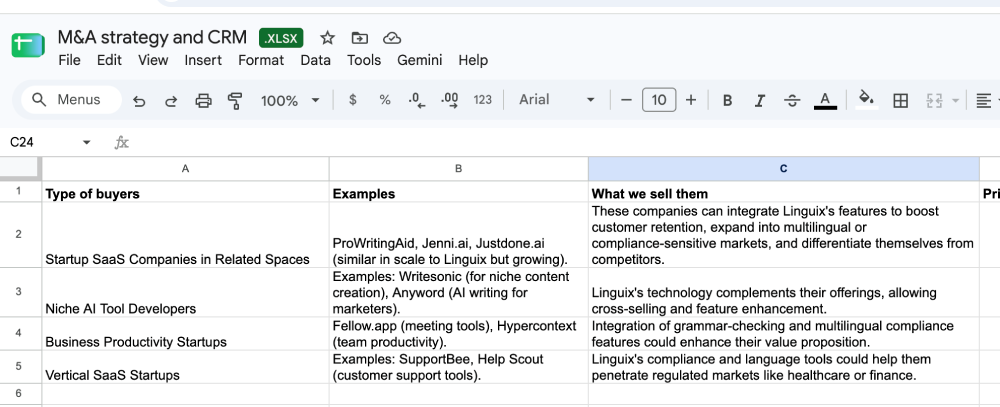Viewport: 1000px width, 407px height.
Task: Star the M&A strategy and CRM document
Action: (327, 38)
